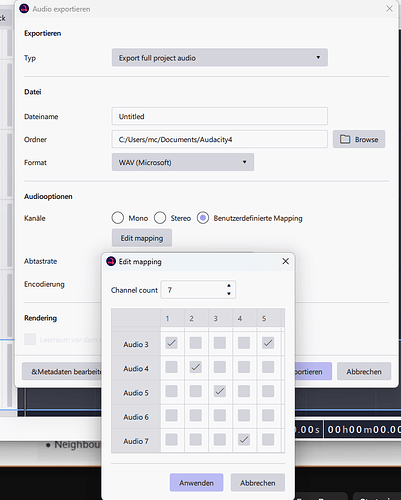Check Audio 7 channel 1 checkbox
This screenshot has width=401, height=500.
(x=172, y=440)
